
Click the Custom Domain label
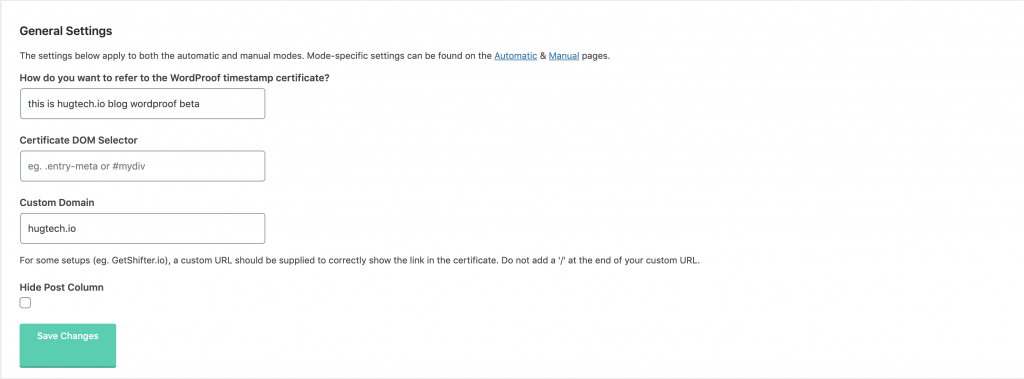coord(57,203)
